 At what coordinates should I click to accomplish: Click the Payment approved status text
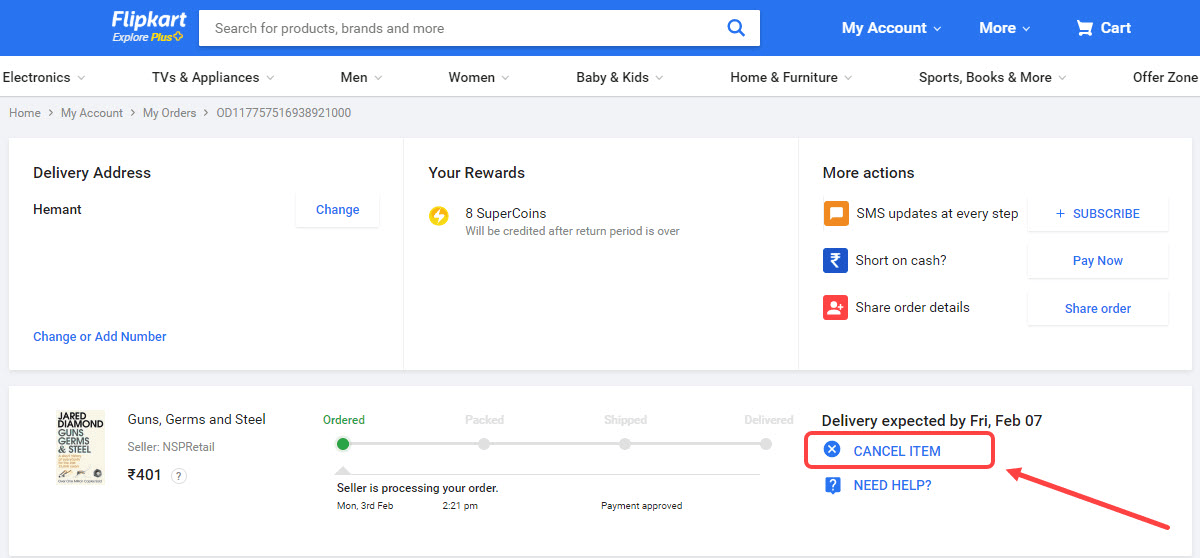[x=641, y=506]
